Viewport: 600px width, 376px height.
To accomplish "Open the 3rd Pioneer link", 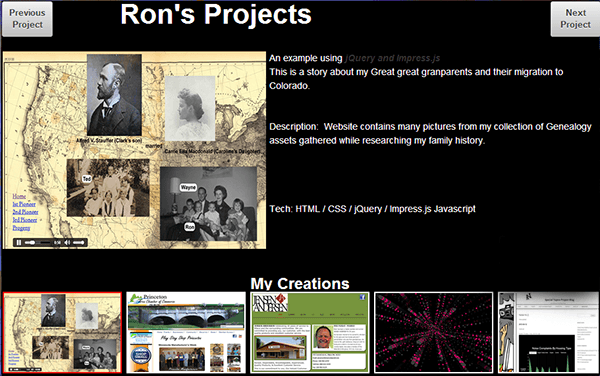I will click(25, 220).
